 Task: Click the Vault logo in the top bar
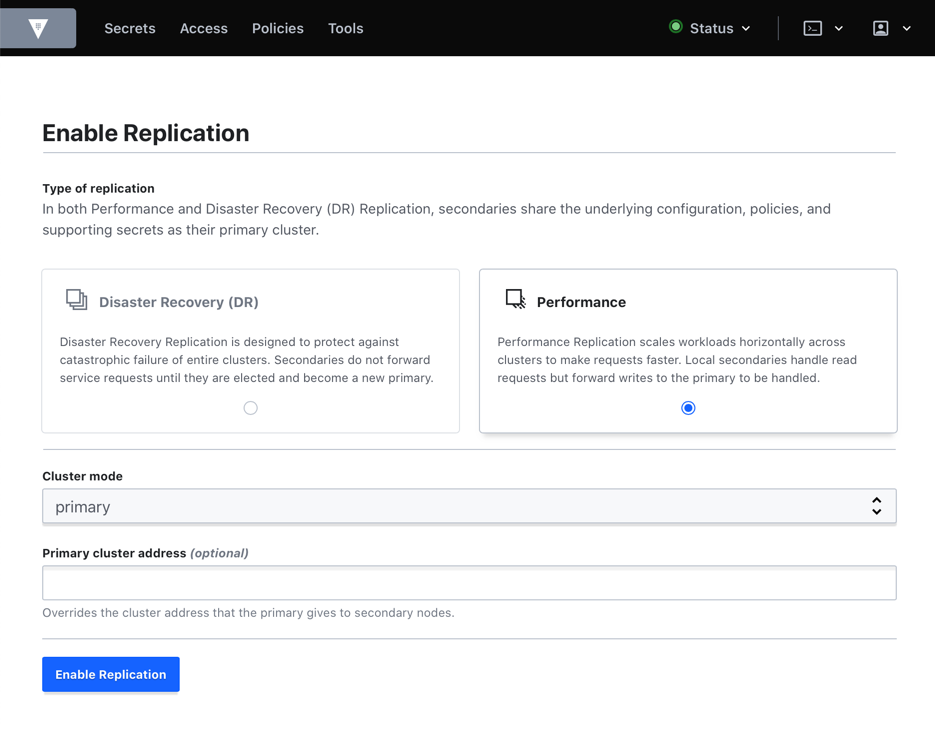pyautogui.click(x=38, y=28)
